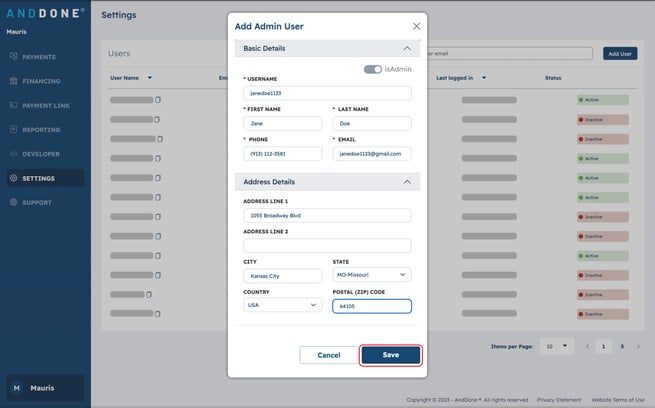Open the Privacy Statement link

(x=558, y=400)
